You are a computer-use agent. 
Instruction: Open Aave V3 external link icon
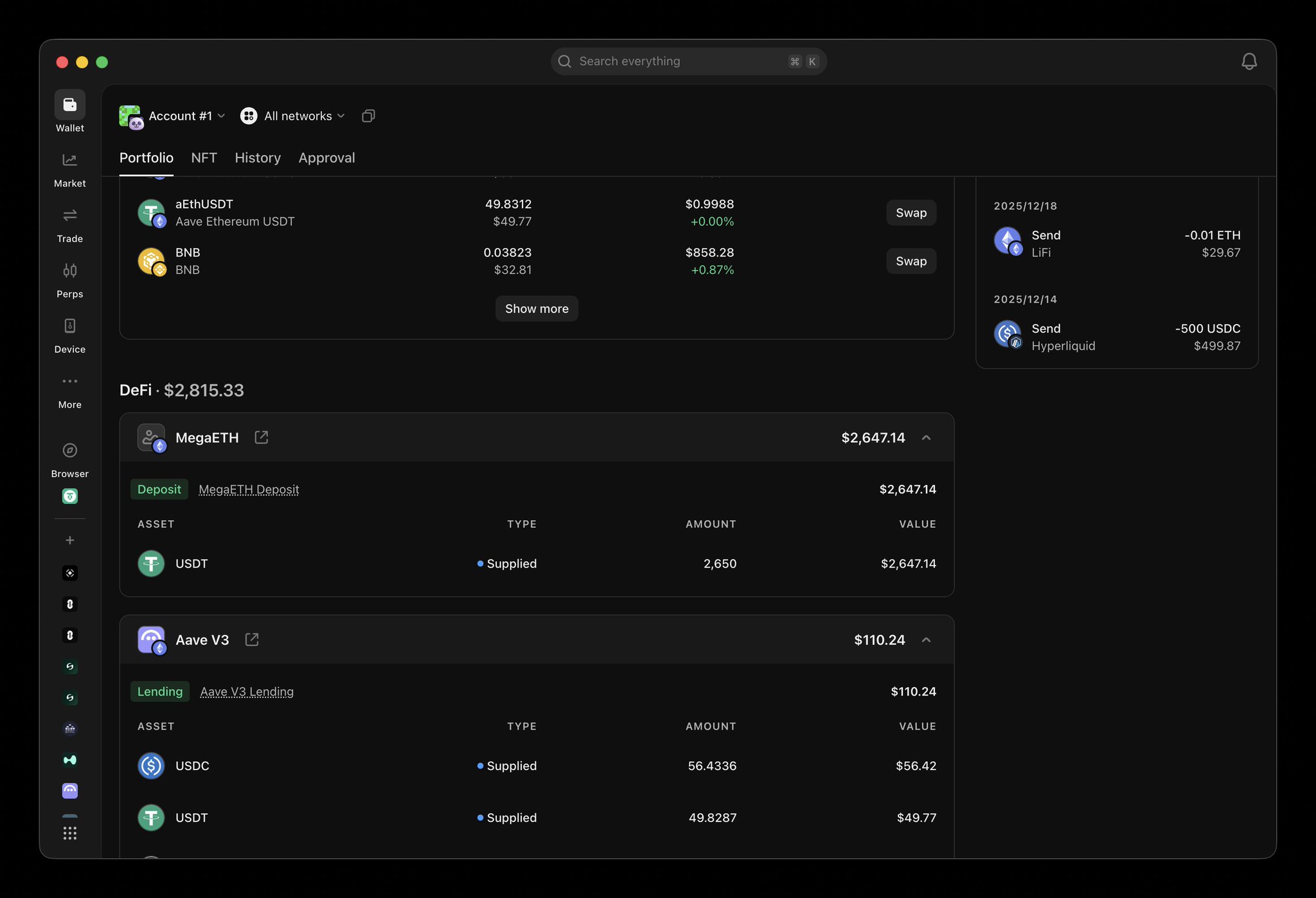(252, 640)
